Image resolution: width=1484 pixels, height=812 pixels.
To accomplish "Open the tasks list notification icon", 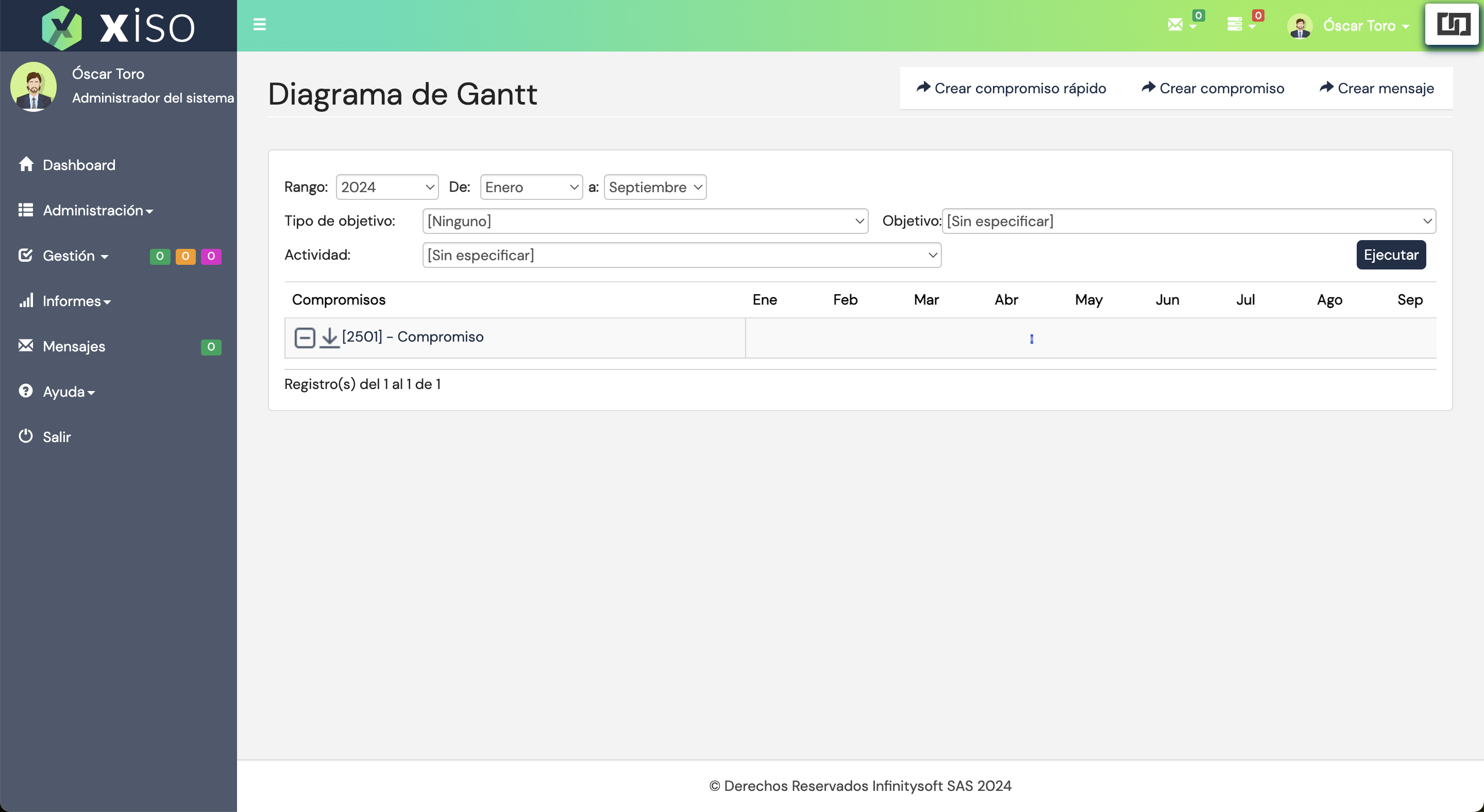I will 1235,24.
